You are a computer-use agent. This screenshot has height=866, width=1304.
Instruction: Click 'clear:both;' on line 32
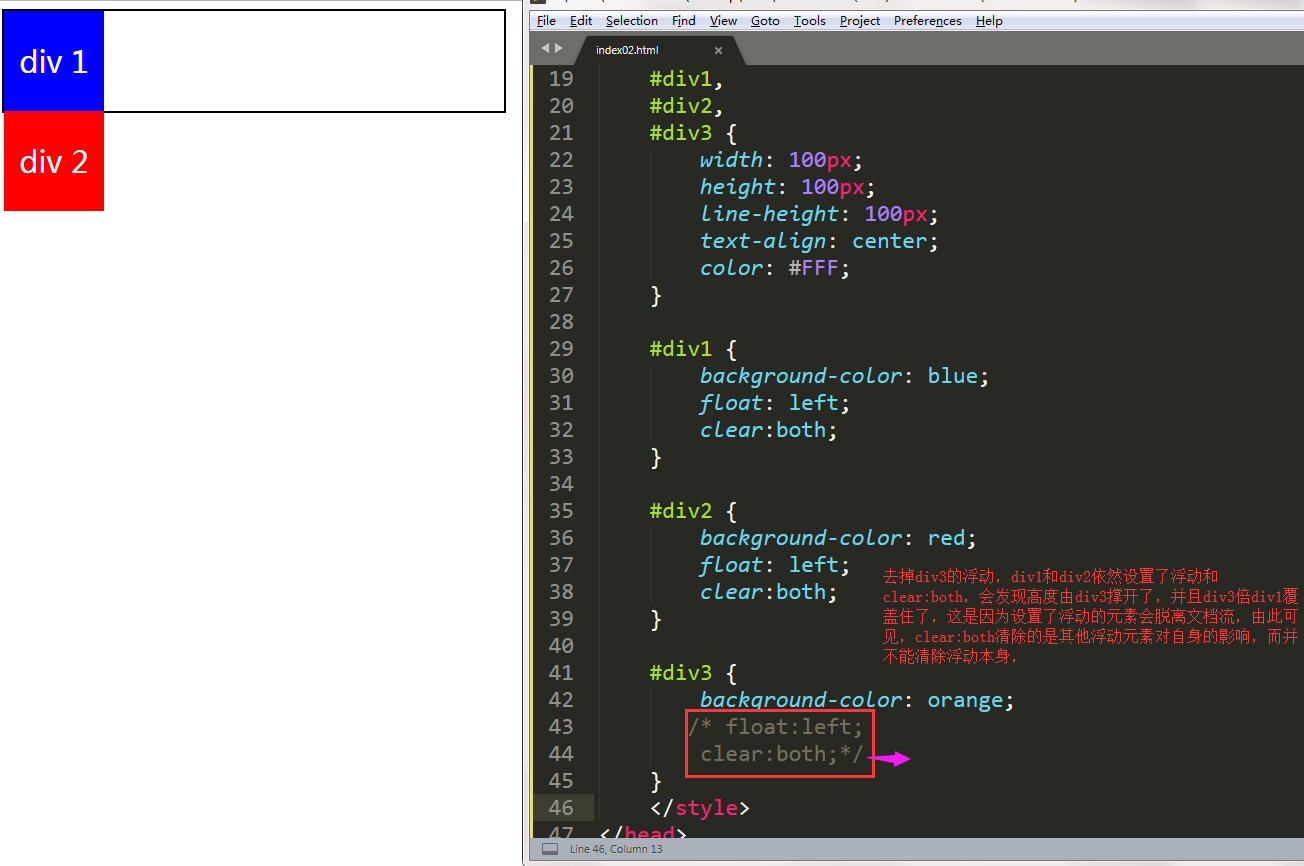[x=769, y=430]
